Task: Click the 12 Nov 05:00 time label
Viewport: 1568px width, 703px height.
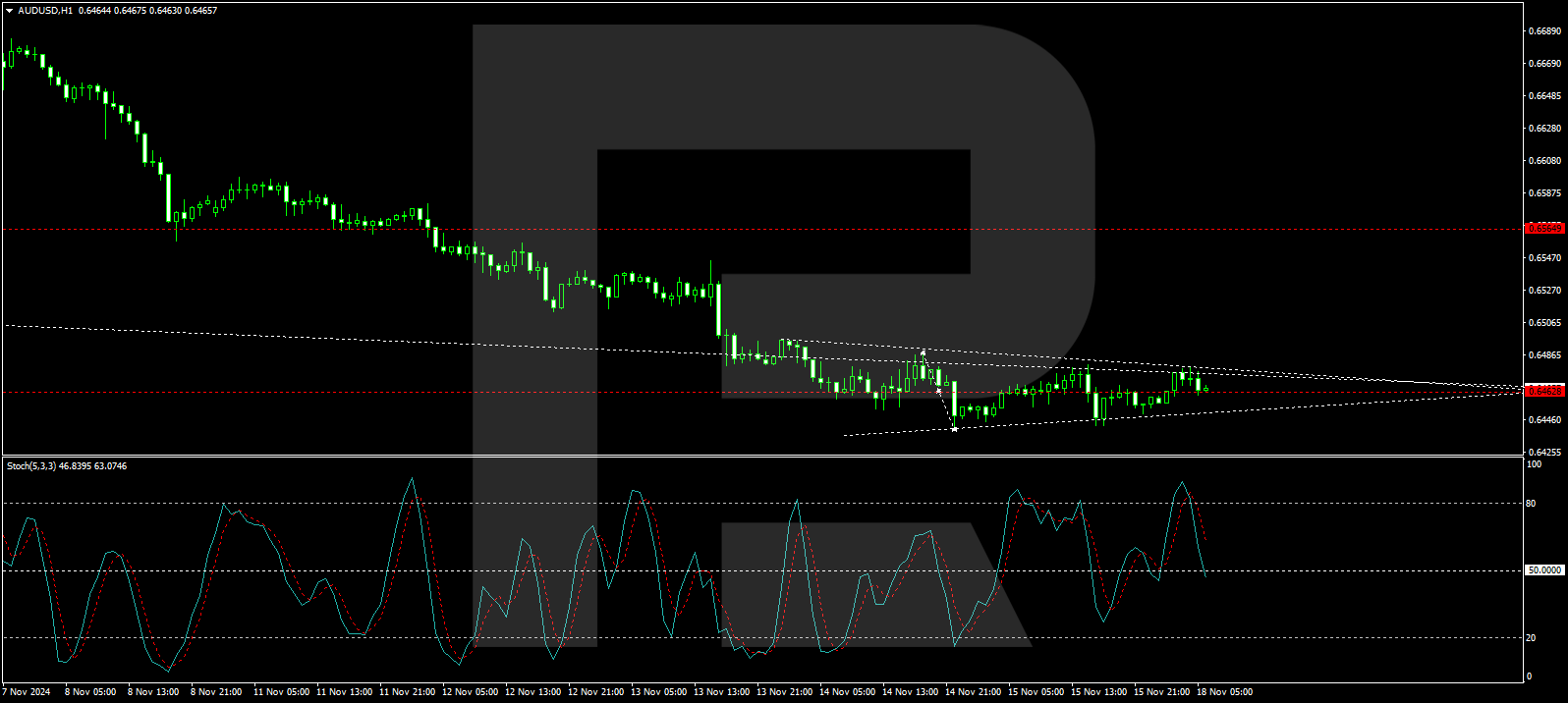Action: click(471, 692)
